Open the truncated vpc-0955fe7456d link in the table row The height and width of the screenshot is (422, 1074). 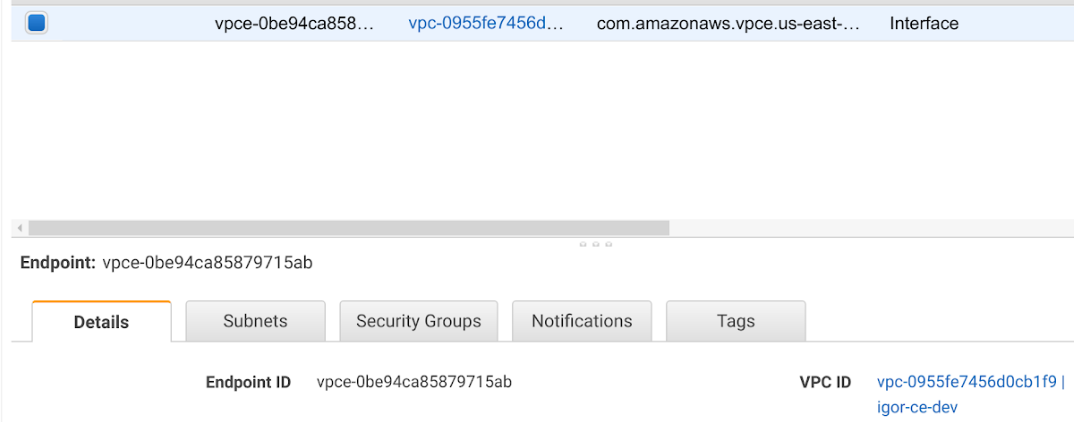tap(486, 24)
